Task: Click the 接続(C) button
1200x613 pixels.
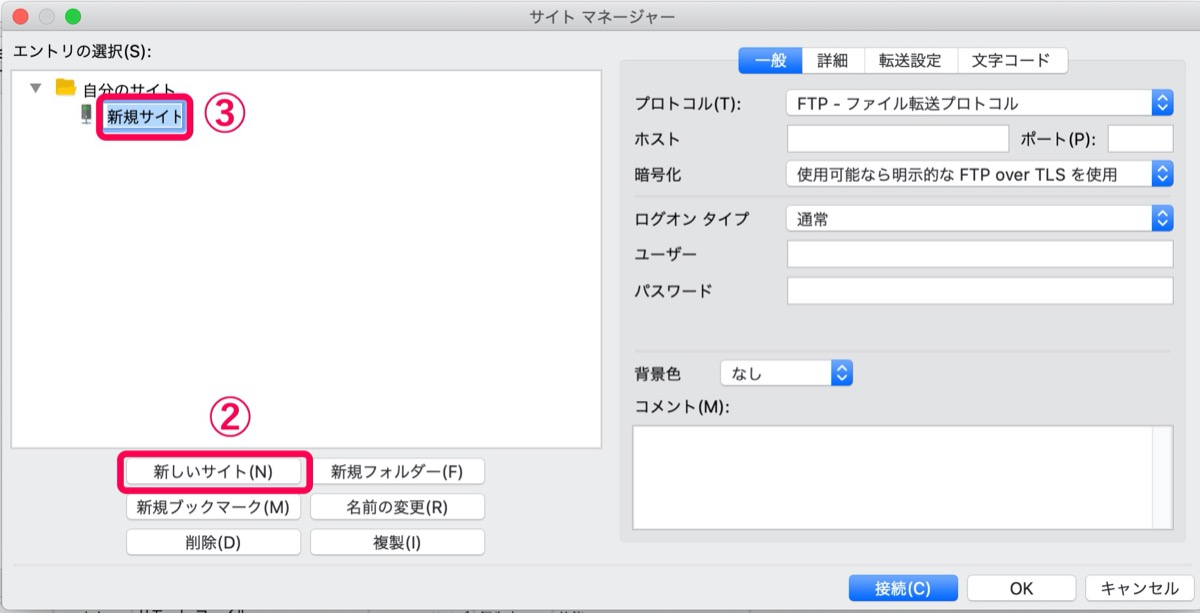Action: (903, 588)
